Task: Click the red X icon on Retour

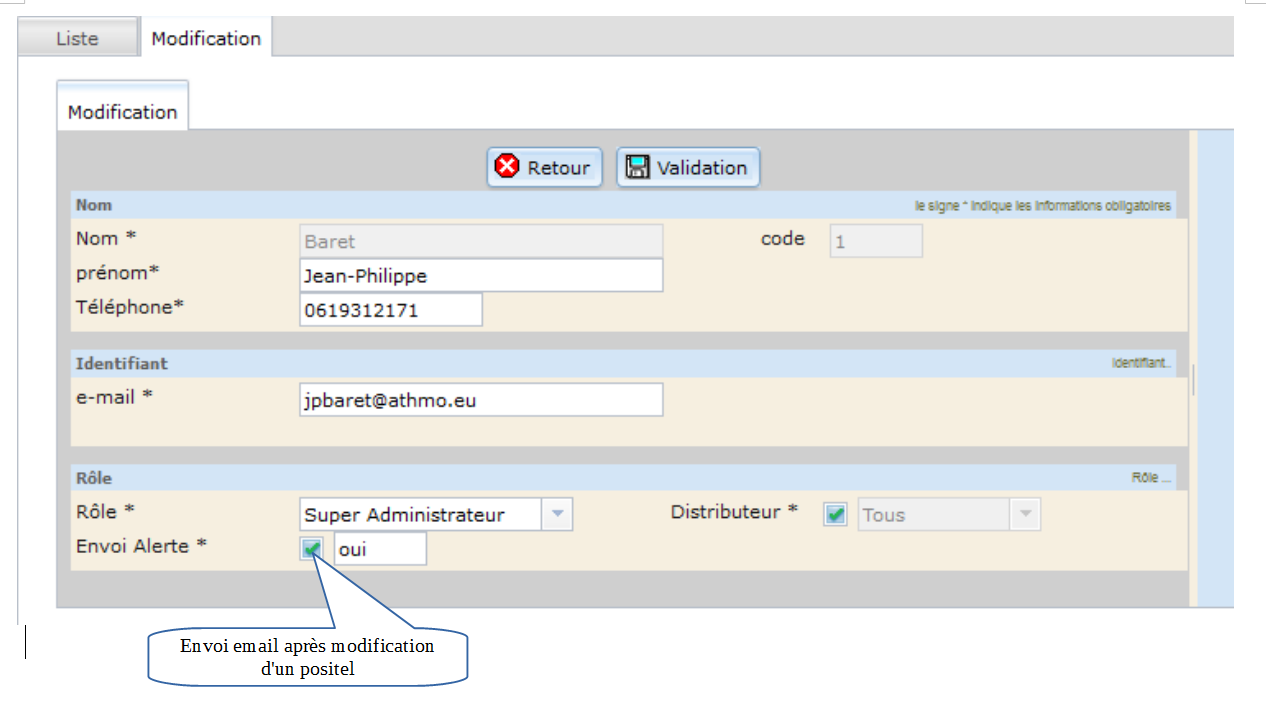Action: point(507,167)
